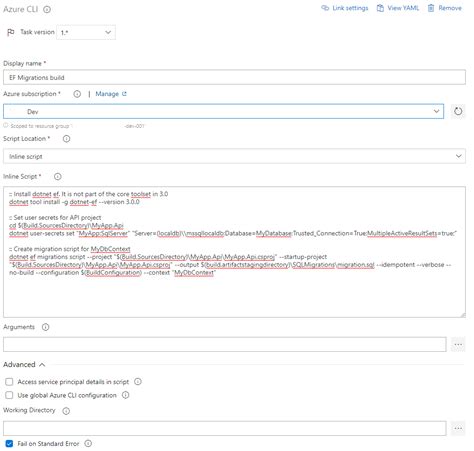Click the task version flag icon
Viewport: 474px width, 451px height.
tap(11, 32)
